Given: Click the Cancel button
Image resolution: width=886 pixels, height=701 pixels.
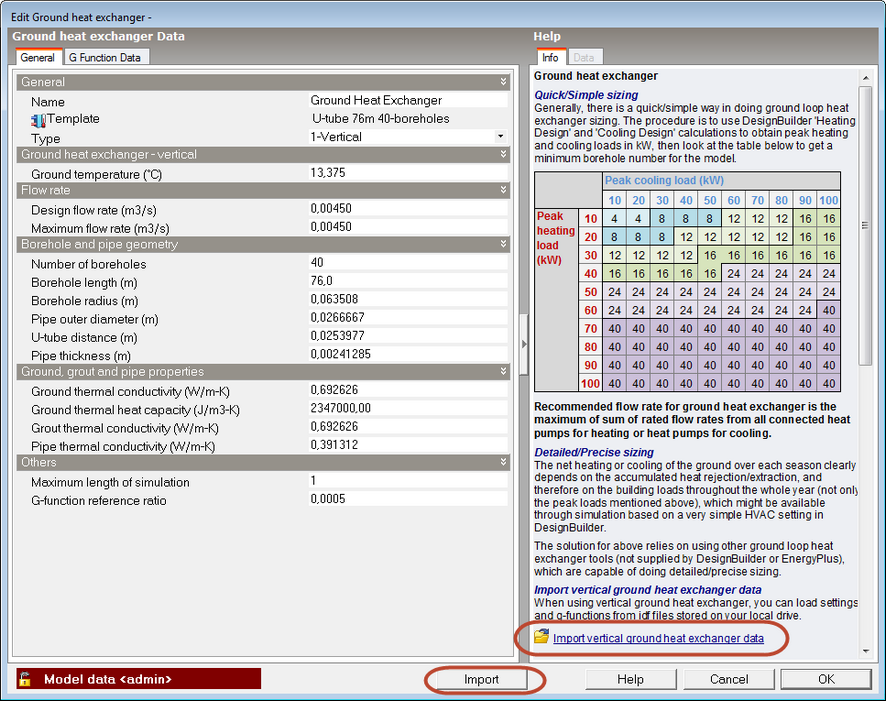Looking at the screenshot, I should click(x=729, y=679).
